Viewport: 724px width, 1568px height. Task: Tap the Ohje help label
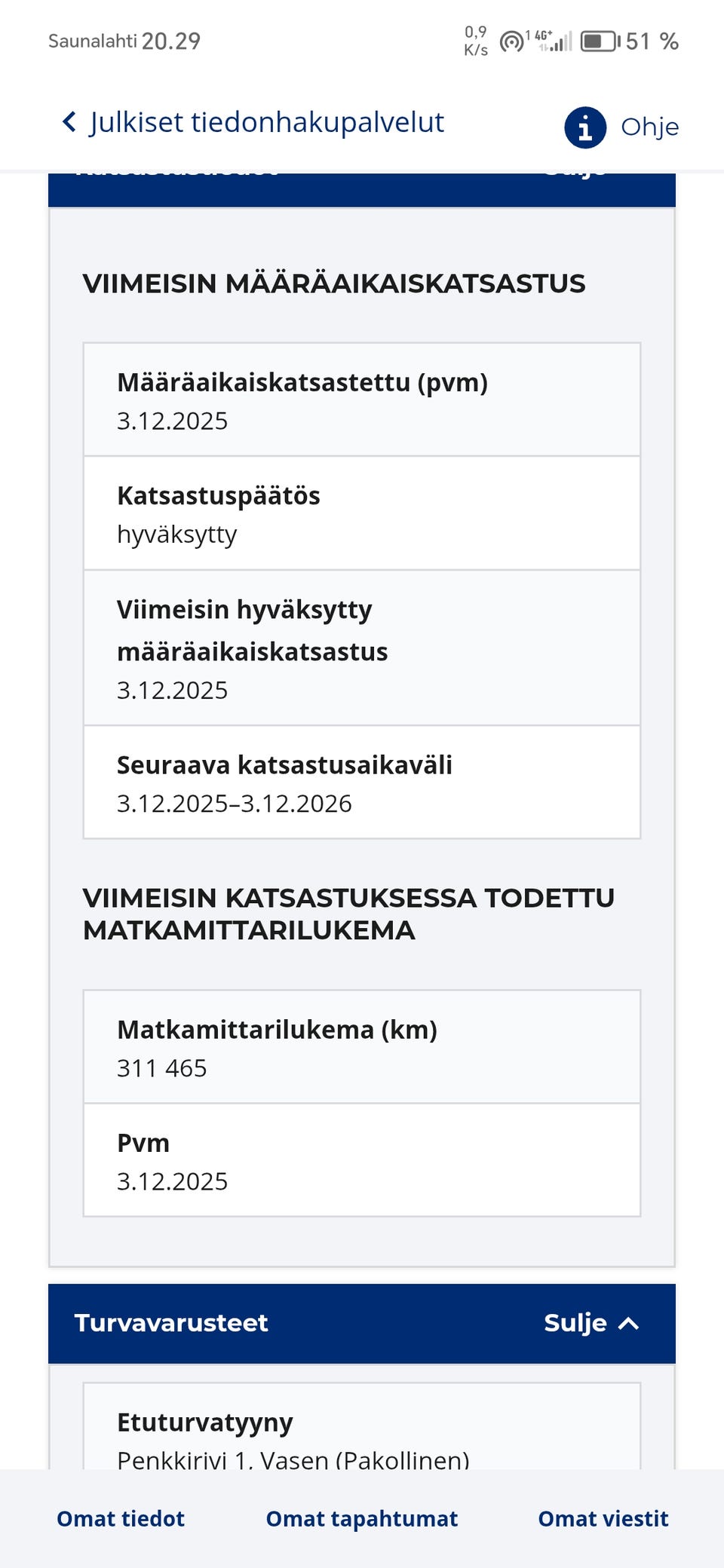pyautogui.click(x=649, y=127)
